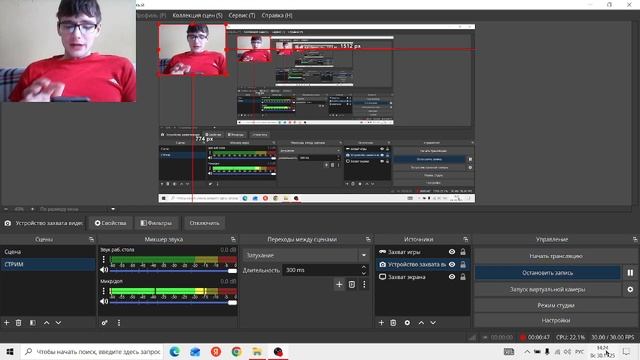This screenshot has width=640, height=360.
Task: Launch Yandex browser from taskbar
Action: (216, 351)
